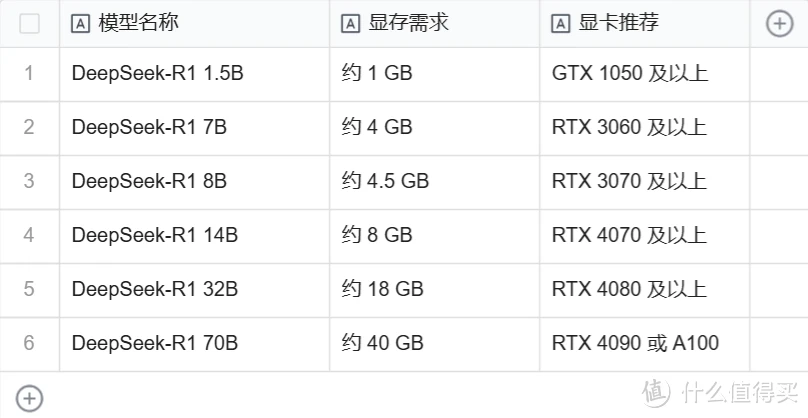Click the RTX 4090 或 A100 cell

click(x=645, y=344)
